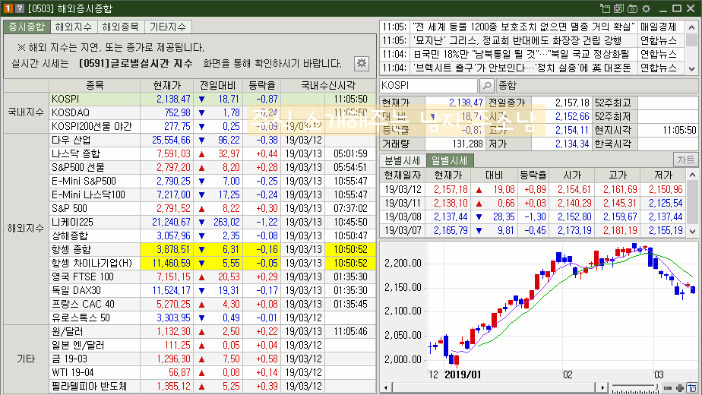Select the 니케이225 row
The height and width of the screenshot is (395, 702).
[212, 222]
